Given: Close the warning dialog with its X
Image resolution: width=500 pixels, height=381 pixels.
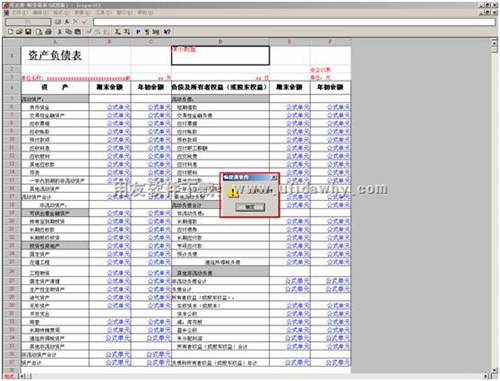Looking at the screenshot, I should point(274,177).
